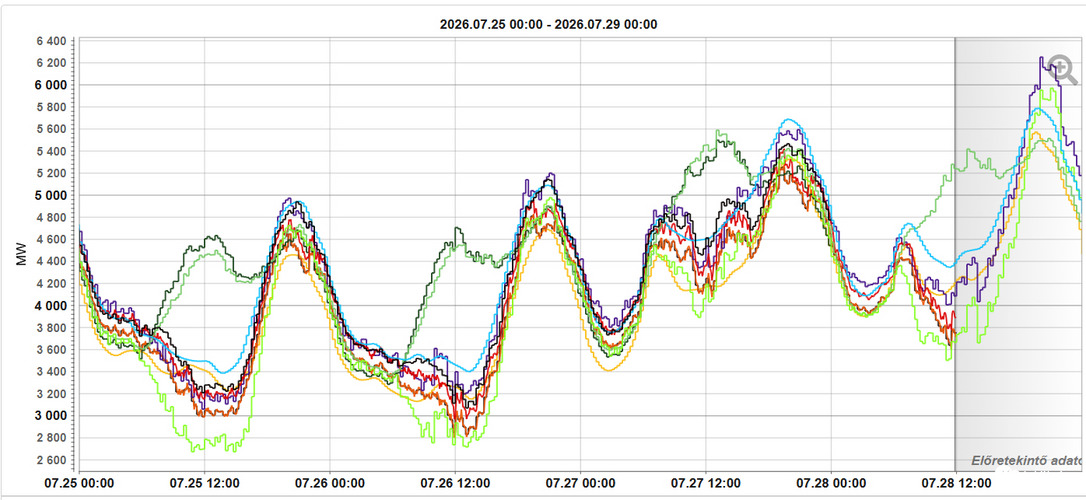1086x500 pixels.
Task: Click the 5 400 y-axis label
Action: click(51, 151)
